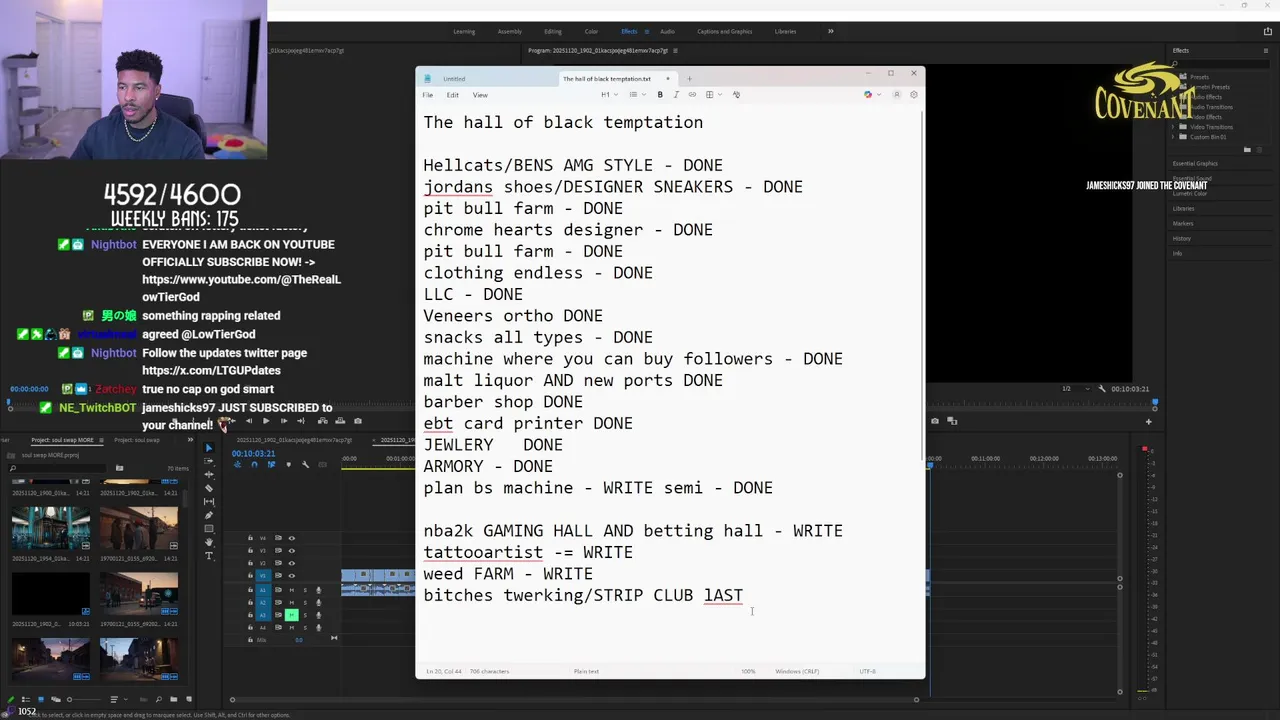This screenshot has width=1280, height=720.
Task: Click the Find magnifier icon in Project panel footer
Action: tap(159, 699)
